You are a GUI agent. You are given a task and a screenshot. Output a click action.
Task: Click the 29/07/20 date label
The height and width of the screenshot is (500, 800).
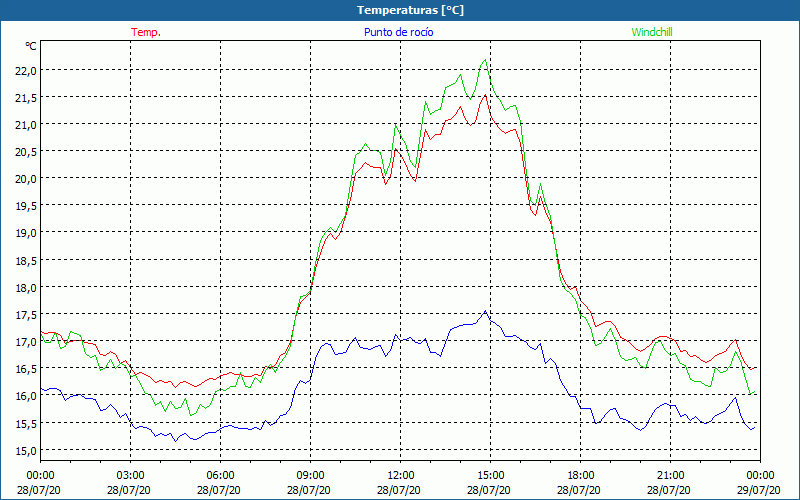pyautogui.click(x=759, y=490)
